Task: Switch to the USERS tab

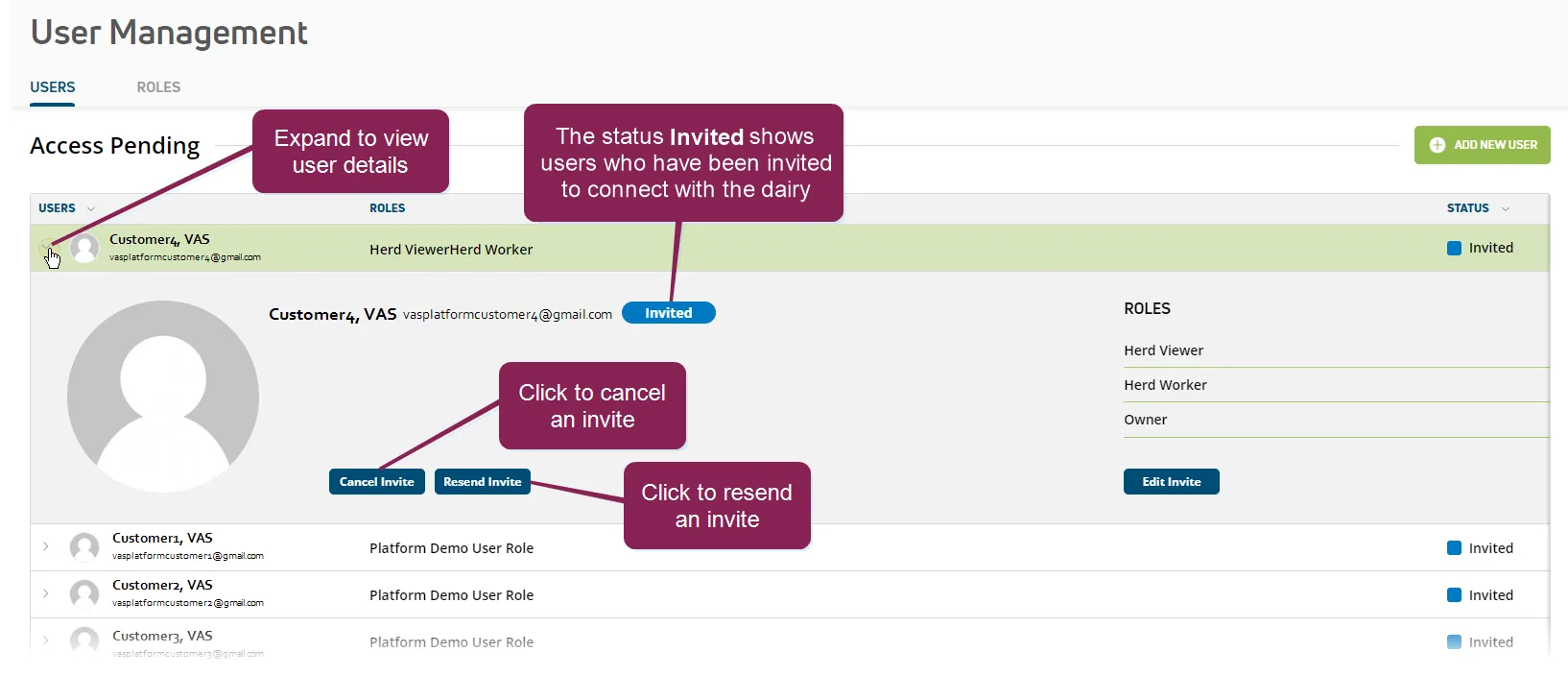Action: pos(53,87)
